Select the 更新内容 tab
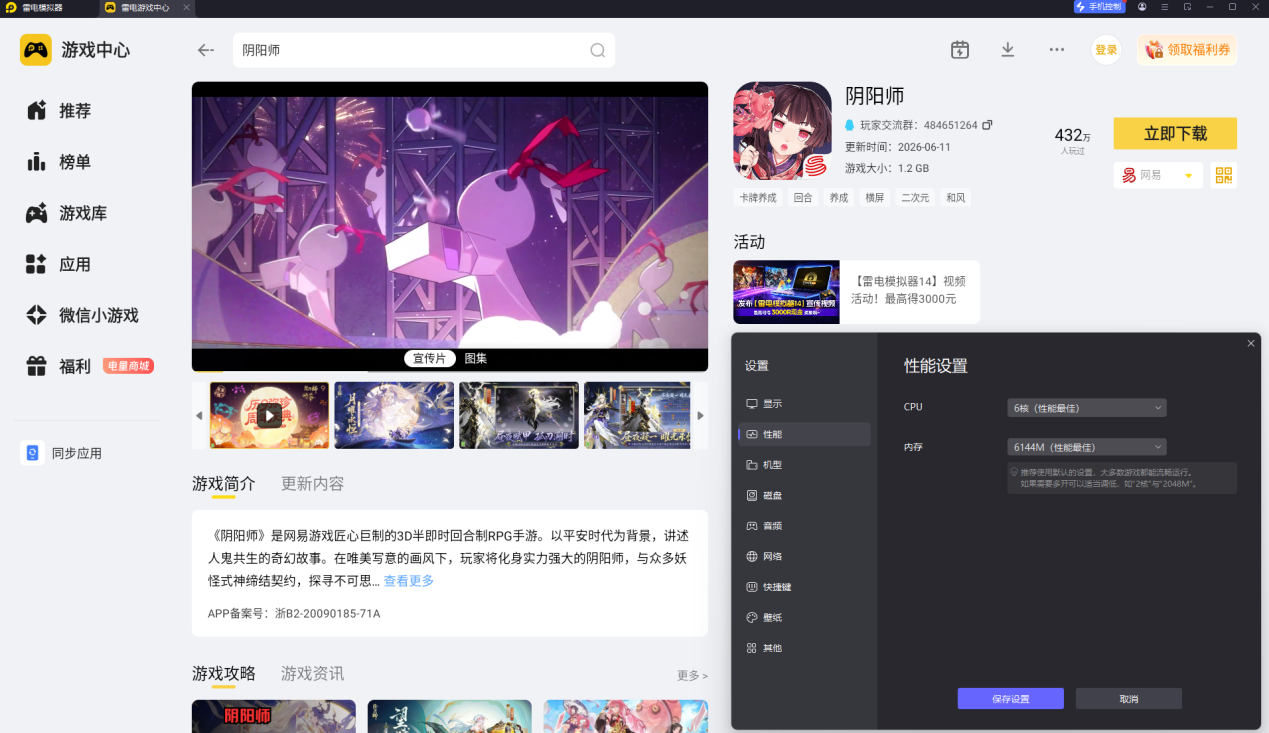The height and width of the screenshot is (733, 1269). pyautogui.click(x=313, y=483)
